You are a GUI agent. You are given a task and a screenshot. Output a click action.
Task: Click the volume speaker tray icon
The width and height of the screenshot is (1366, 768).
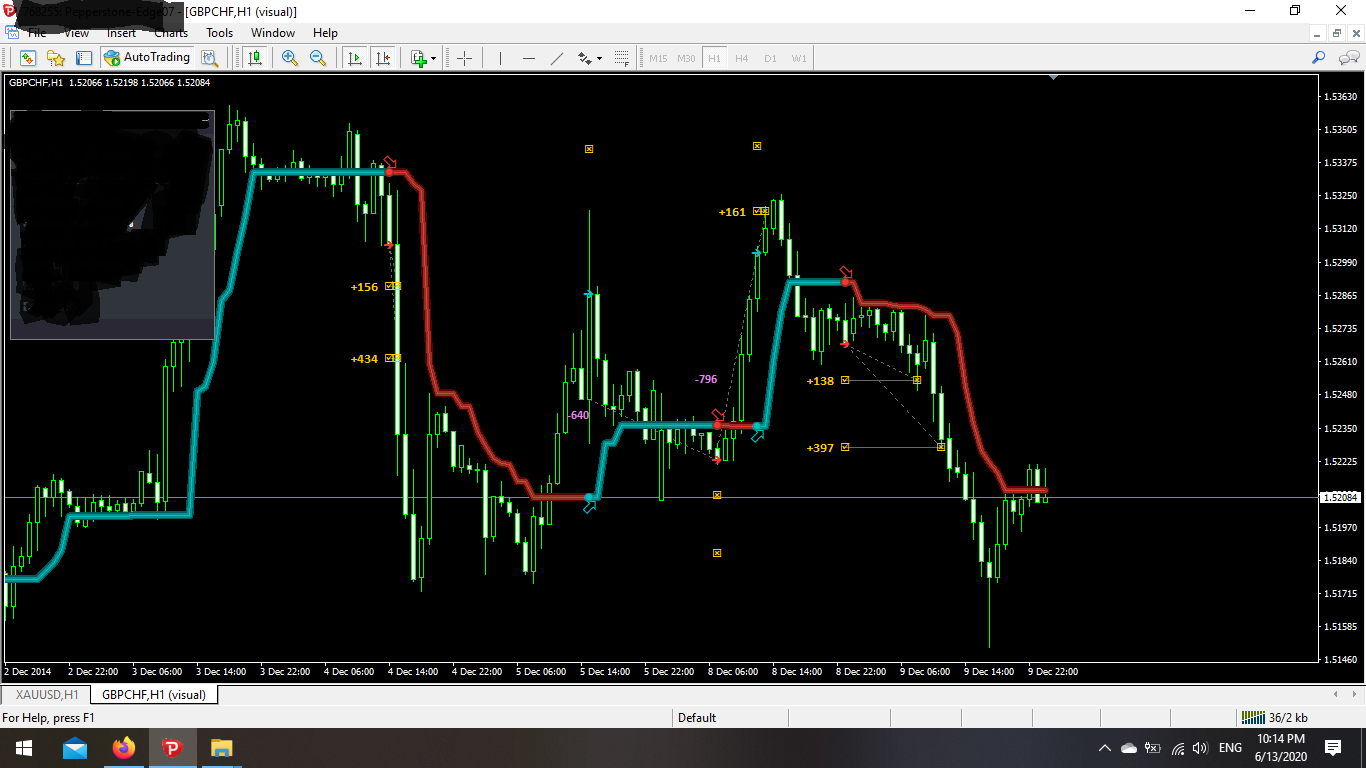[x=1200, y=748]
